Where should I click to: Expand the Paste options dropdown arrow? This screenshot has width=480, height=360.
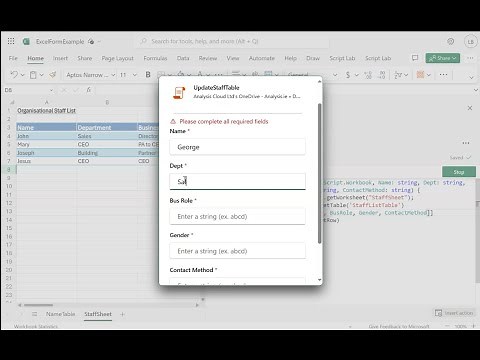point(41,75)
